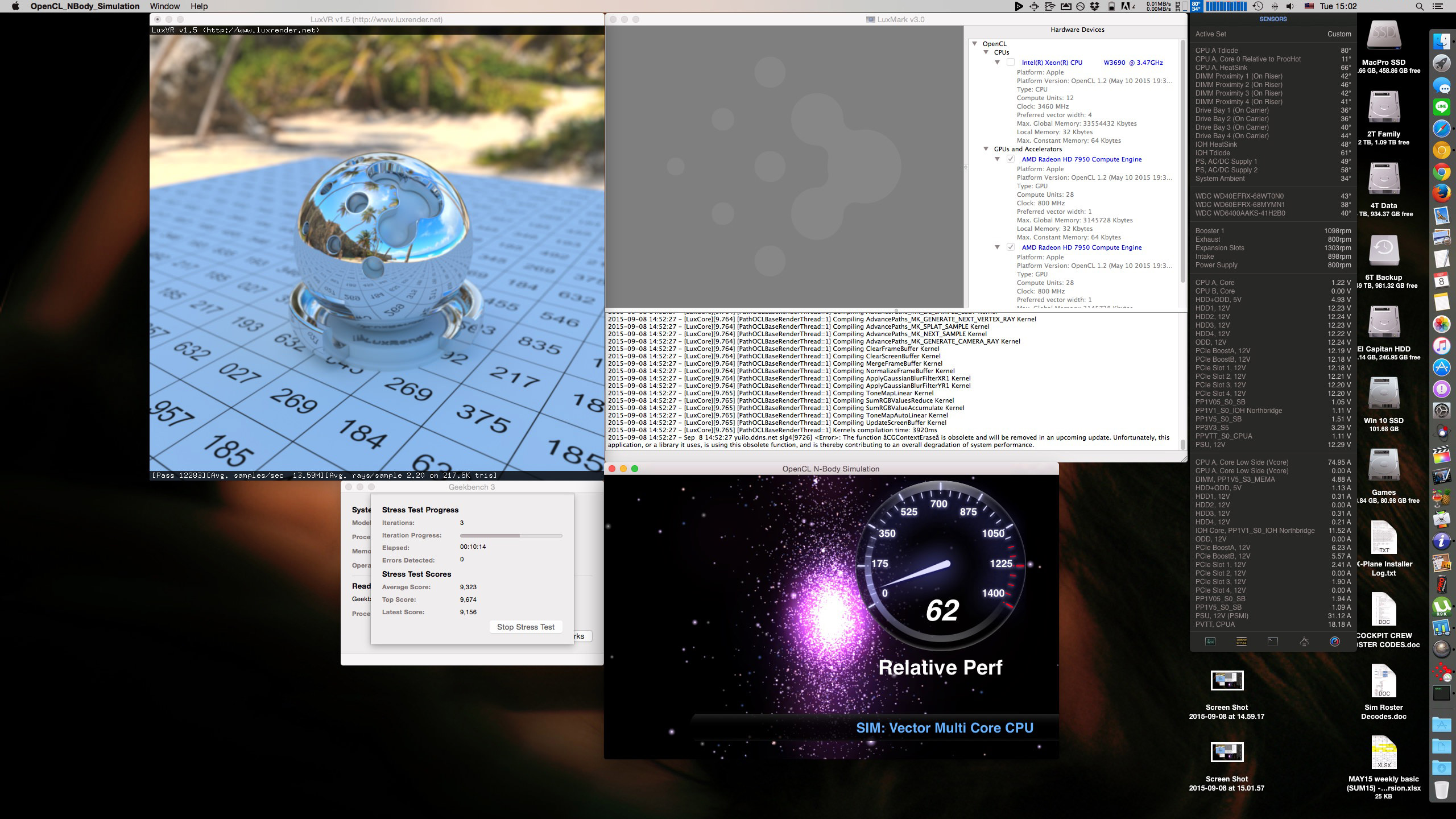This screenshot has height=819, width=1456.
Task: Open Safari compass icon in dock
Action: pyautogui.click(x=1442, y=129)
